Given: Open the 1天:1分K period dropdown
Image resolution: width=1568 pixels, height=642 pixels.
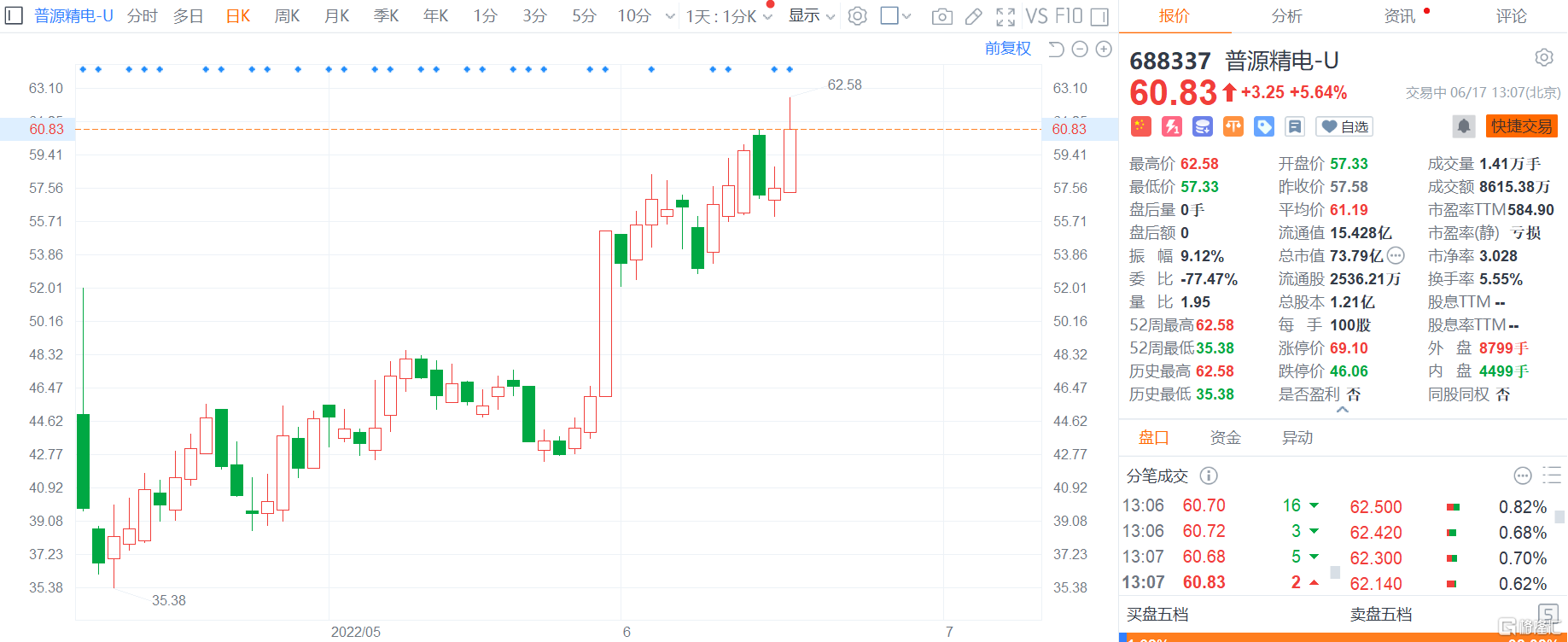Looking at the screenshot, I should click(728, 16).
